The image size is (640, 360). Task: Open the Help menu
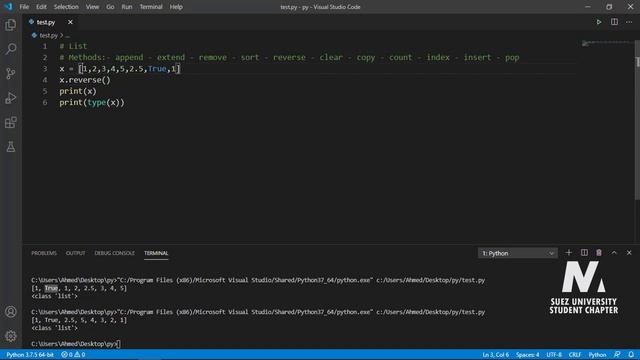tap(176, 7)
